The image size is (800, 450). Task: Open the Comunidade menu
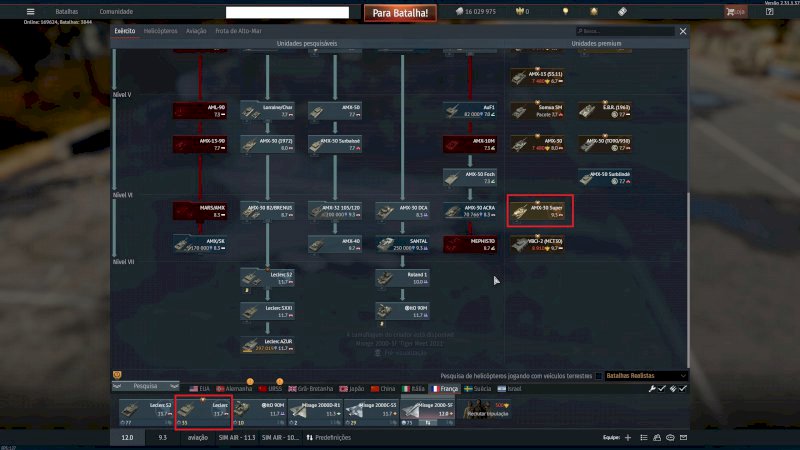click(x=116, y=11)
